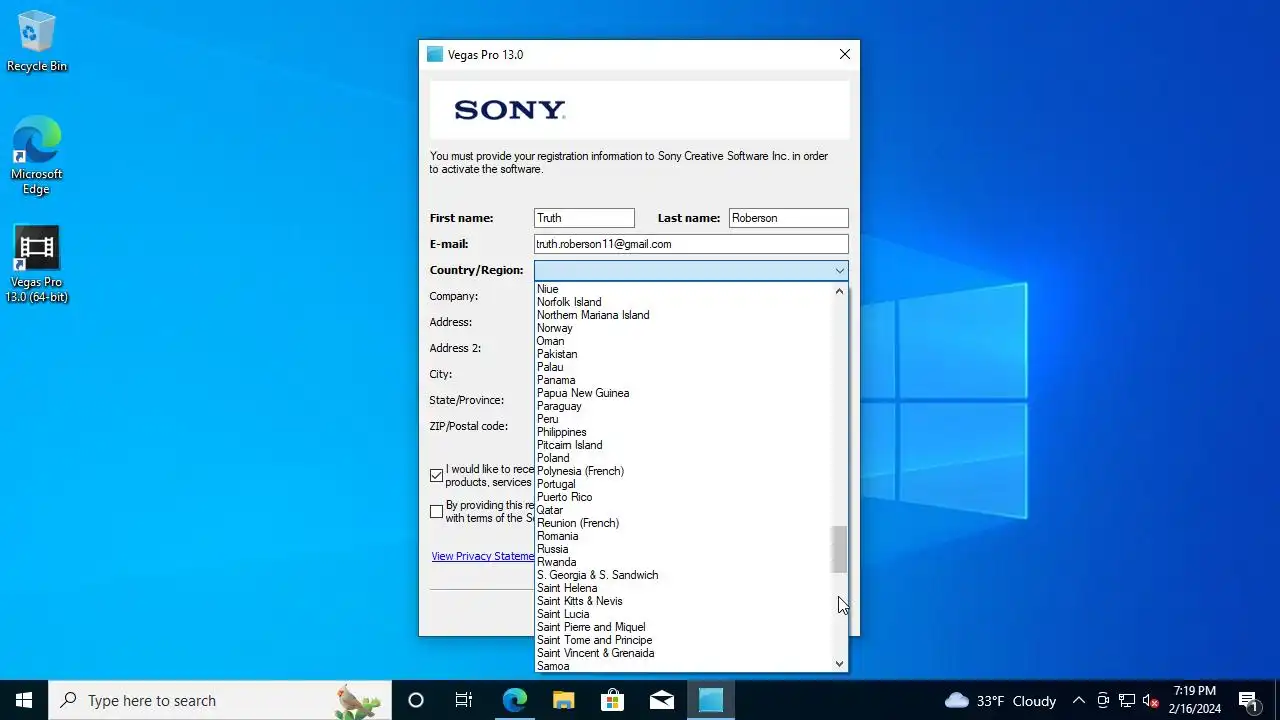Choose Russia from the dropdown
This screenshot has height=720, width=1280.
tap(683, 549)
